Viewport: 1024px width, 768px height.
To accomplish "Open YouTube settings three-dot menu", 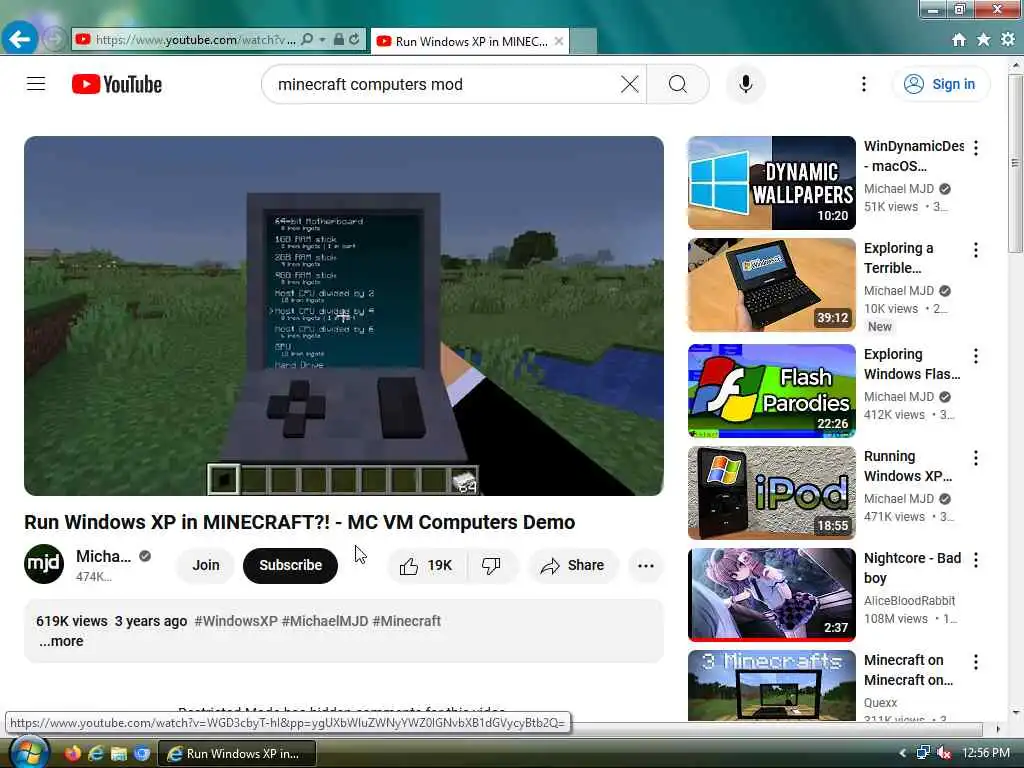I will [863, 84].
